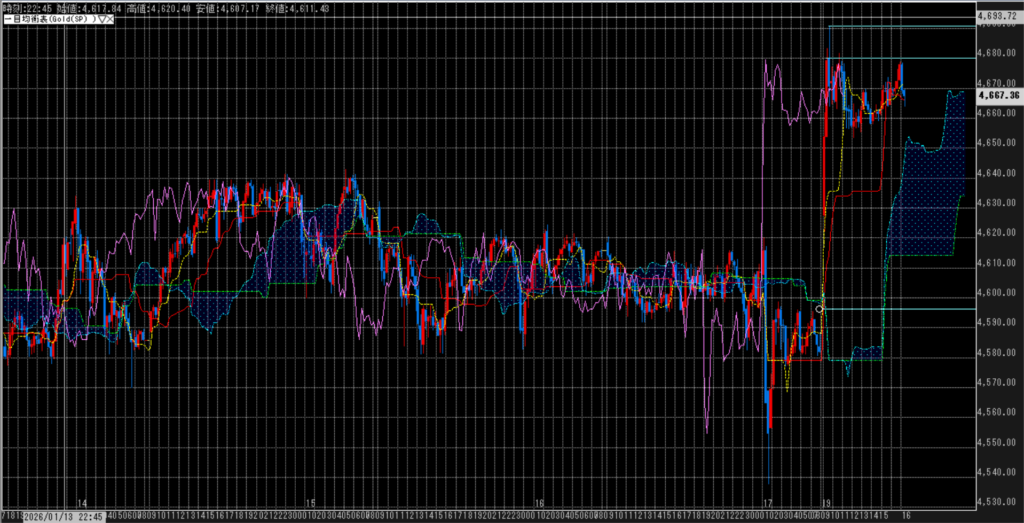Open the triangle dropdown beside Gold(SP) label
This screenshot has width=1024, height=523.
(x=105, y=18)
